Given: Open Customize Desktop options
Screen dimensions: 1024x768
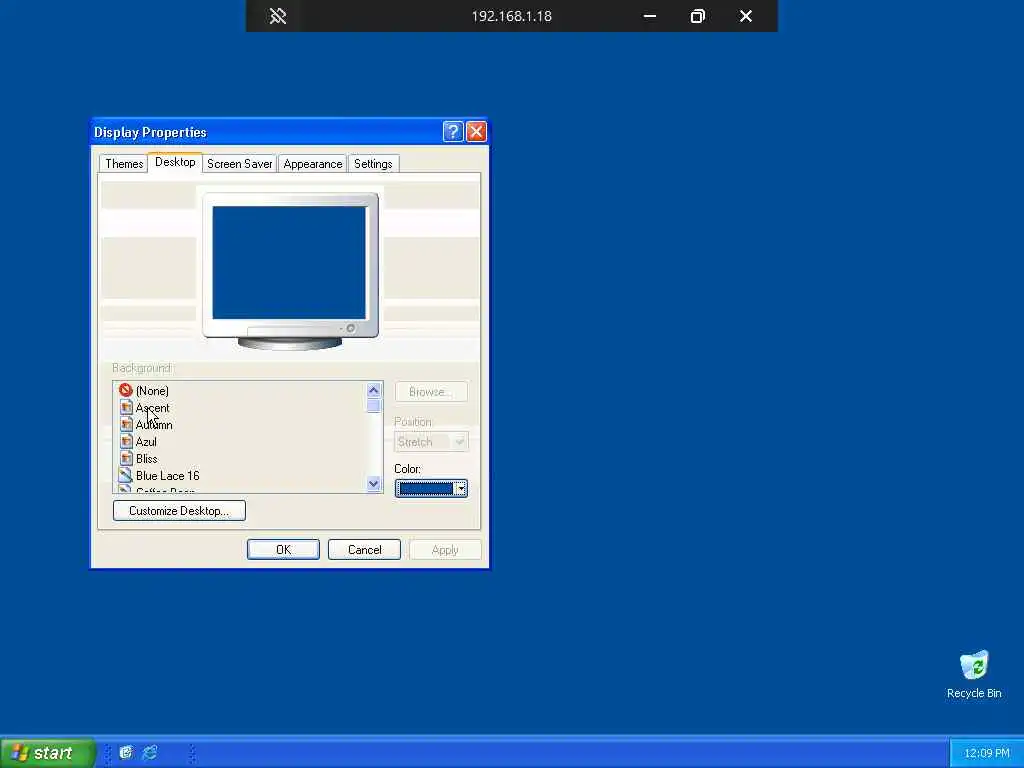Looking at the screenshot, I should 180,511.
